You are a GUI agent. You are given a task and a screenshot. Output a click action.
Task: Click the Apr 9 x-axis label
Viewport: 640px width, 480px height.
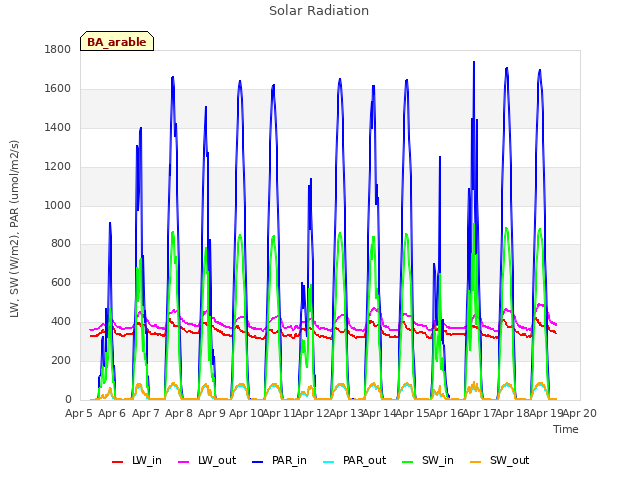(212, 413)
